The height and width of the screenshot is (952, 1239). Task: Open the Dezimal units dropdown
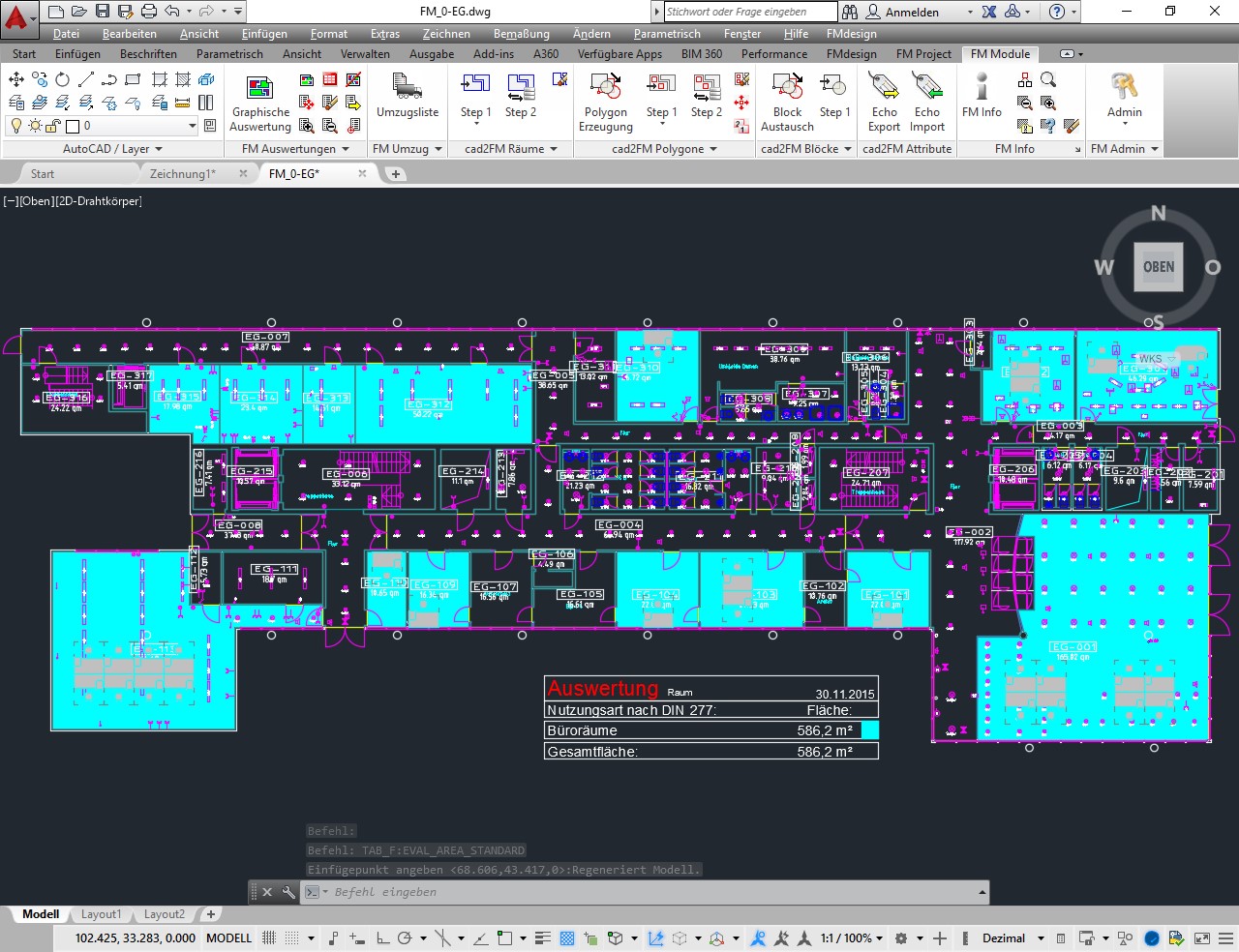click(x=1012, y=937)
